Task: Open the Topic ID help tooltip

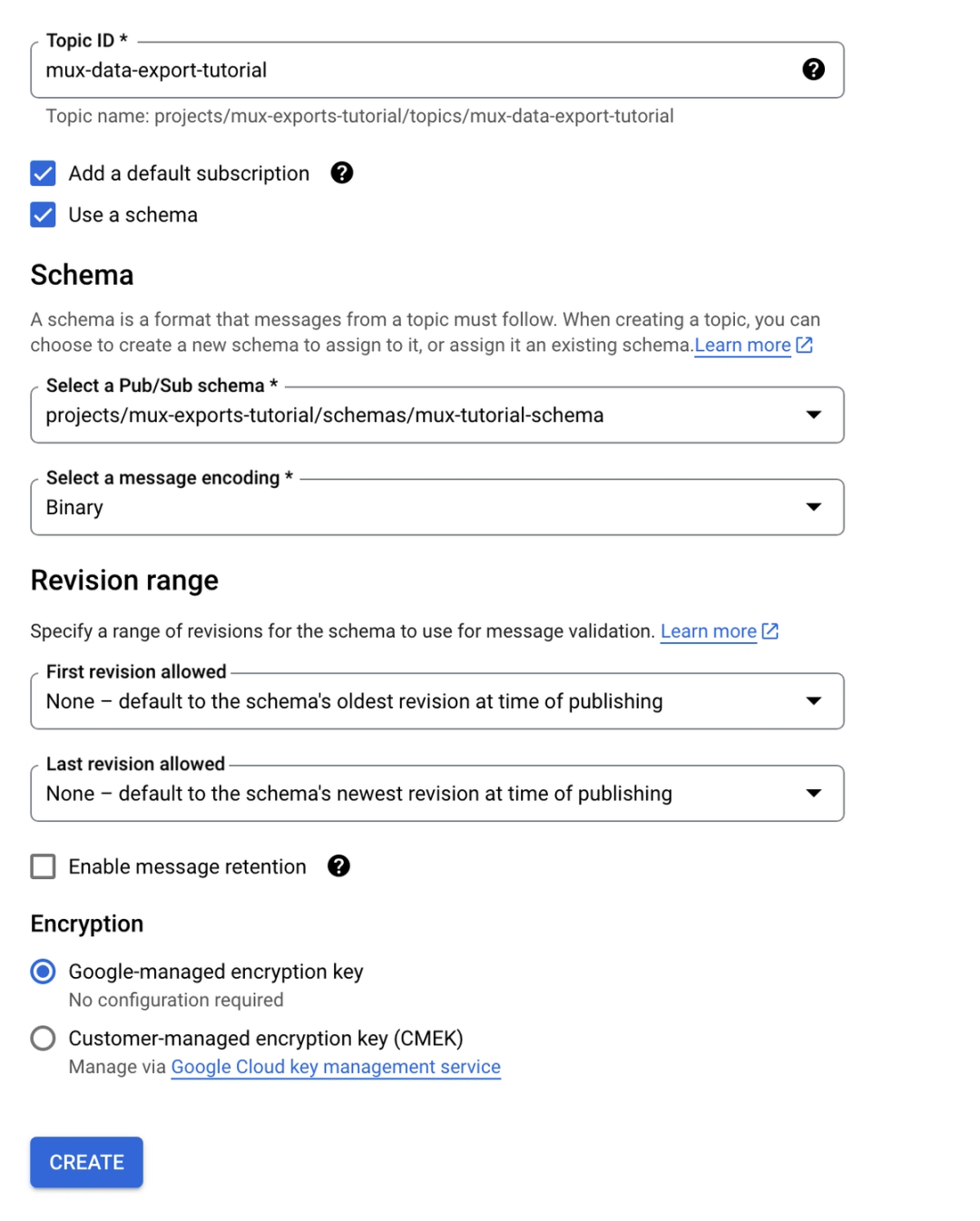Action: tap(814, 69)
